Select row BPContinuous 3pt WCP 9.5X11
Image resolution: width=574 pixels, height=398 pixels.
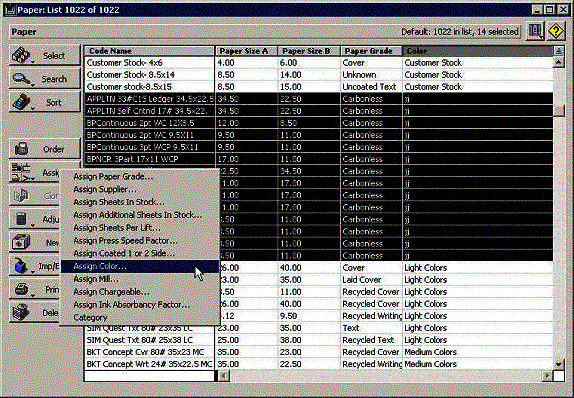[x=318, y=147]
